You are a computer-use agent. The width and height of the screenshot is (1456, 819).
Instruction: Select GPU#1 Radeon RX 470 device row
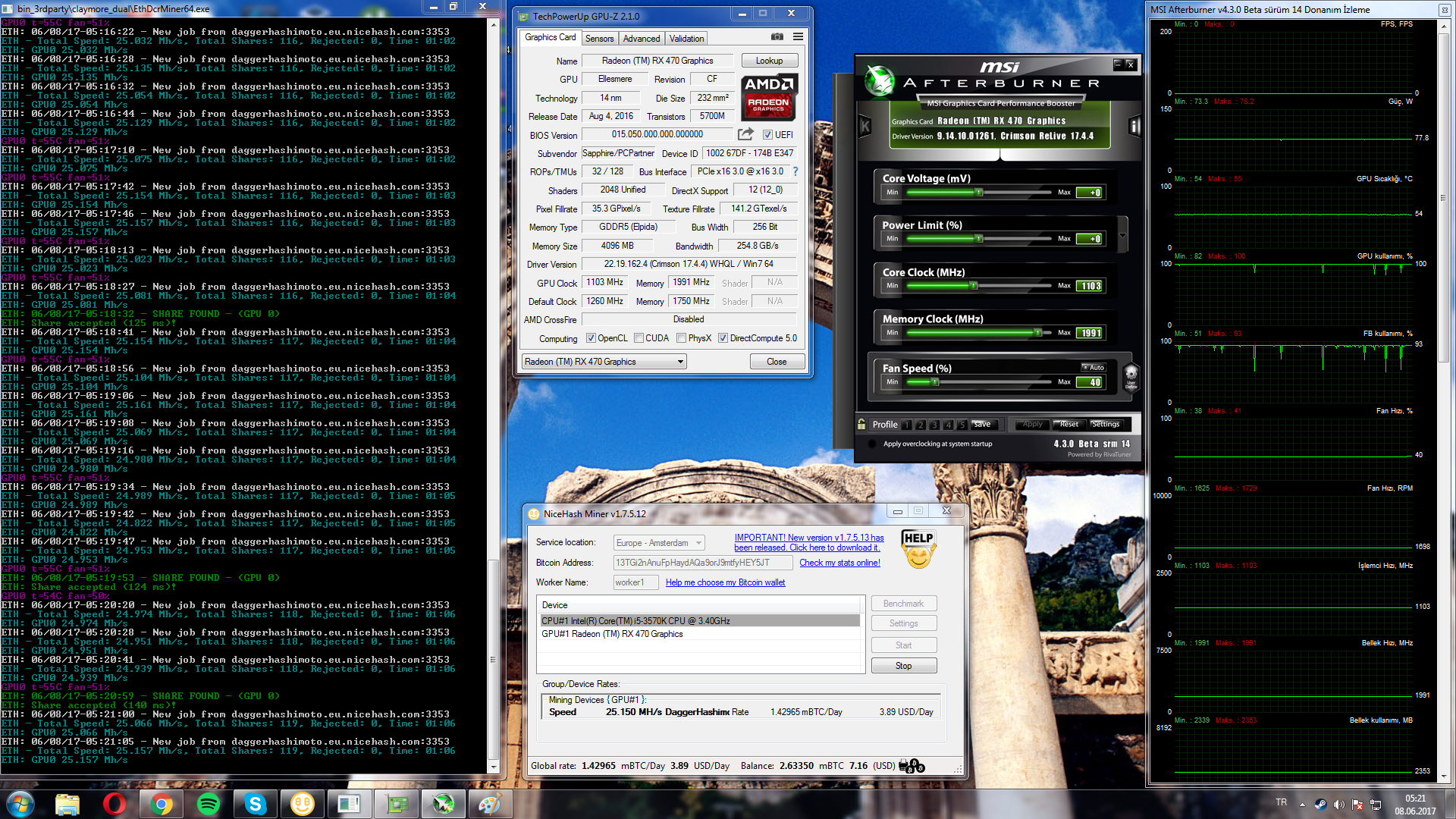coord(700,634)
